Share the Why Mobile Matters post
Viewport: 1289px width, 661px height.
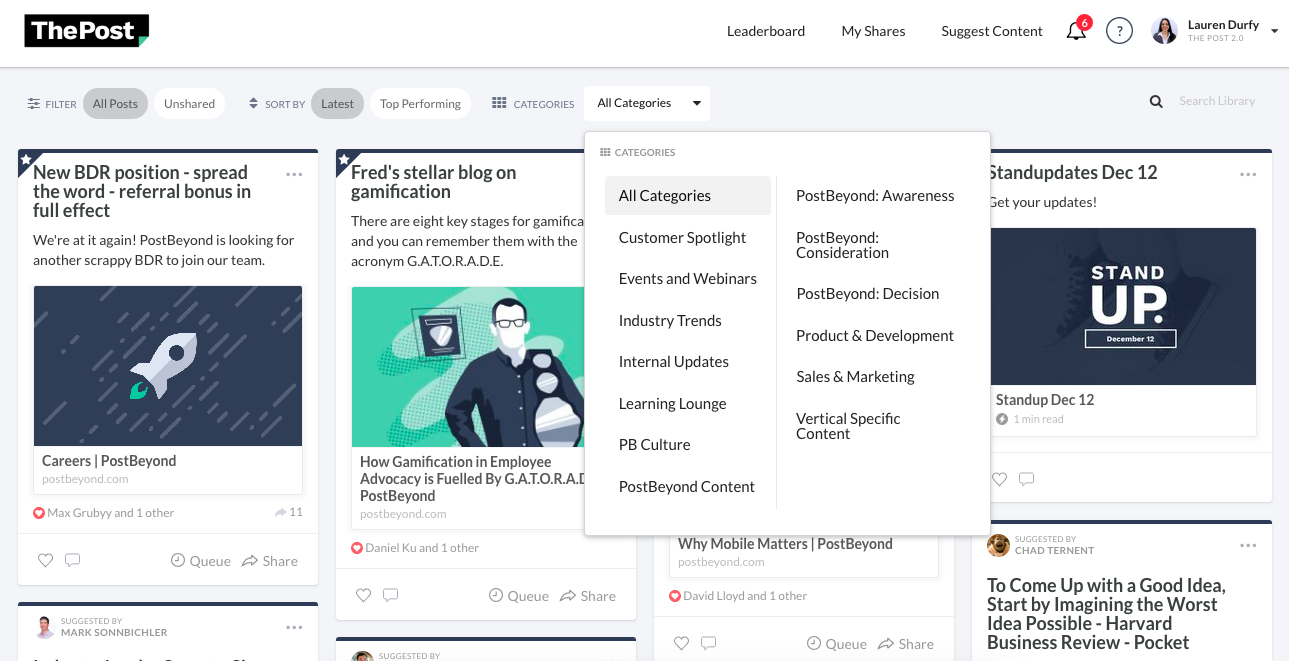tap(906, 644)
